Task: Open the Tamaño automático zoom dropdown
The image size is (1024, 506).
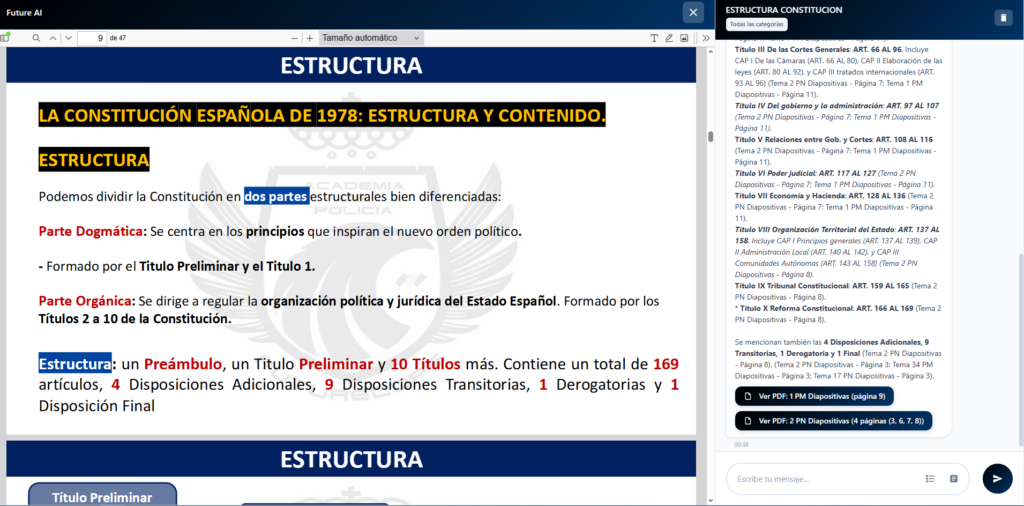Action: 371,38
